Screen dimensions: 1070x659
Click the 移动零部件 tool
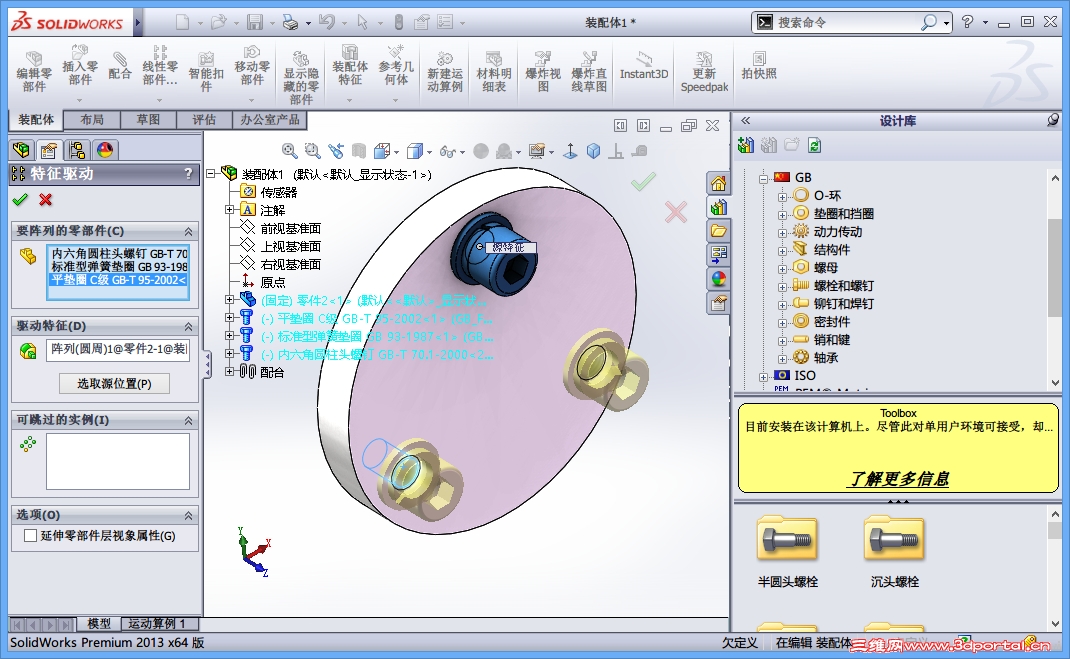tap(252, 66)
